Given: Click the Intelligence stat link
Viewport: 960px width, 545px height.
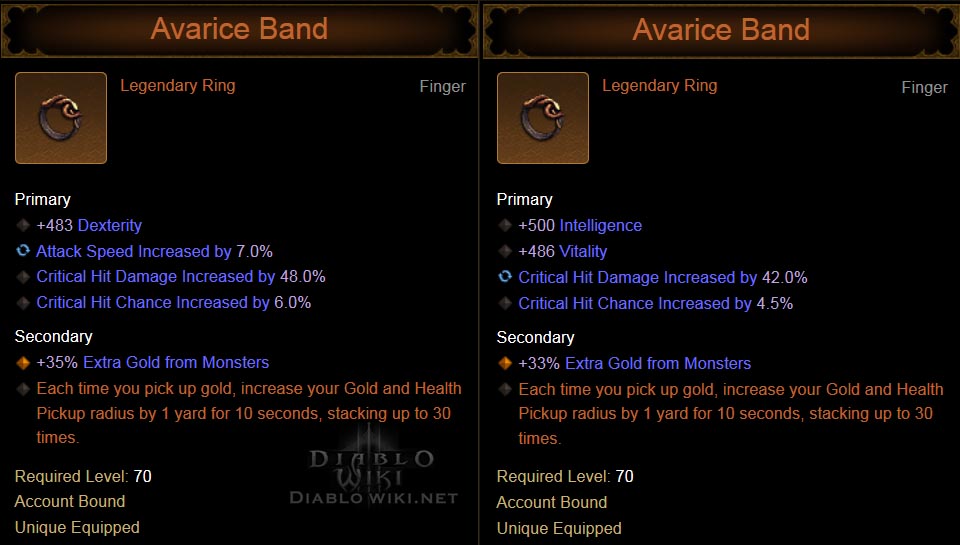Looking at the screenshot, I should [600, 225].
